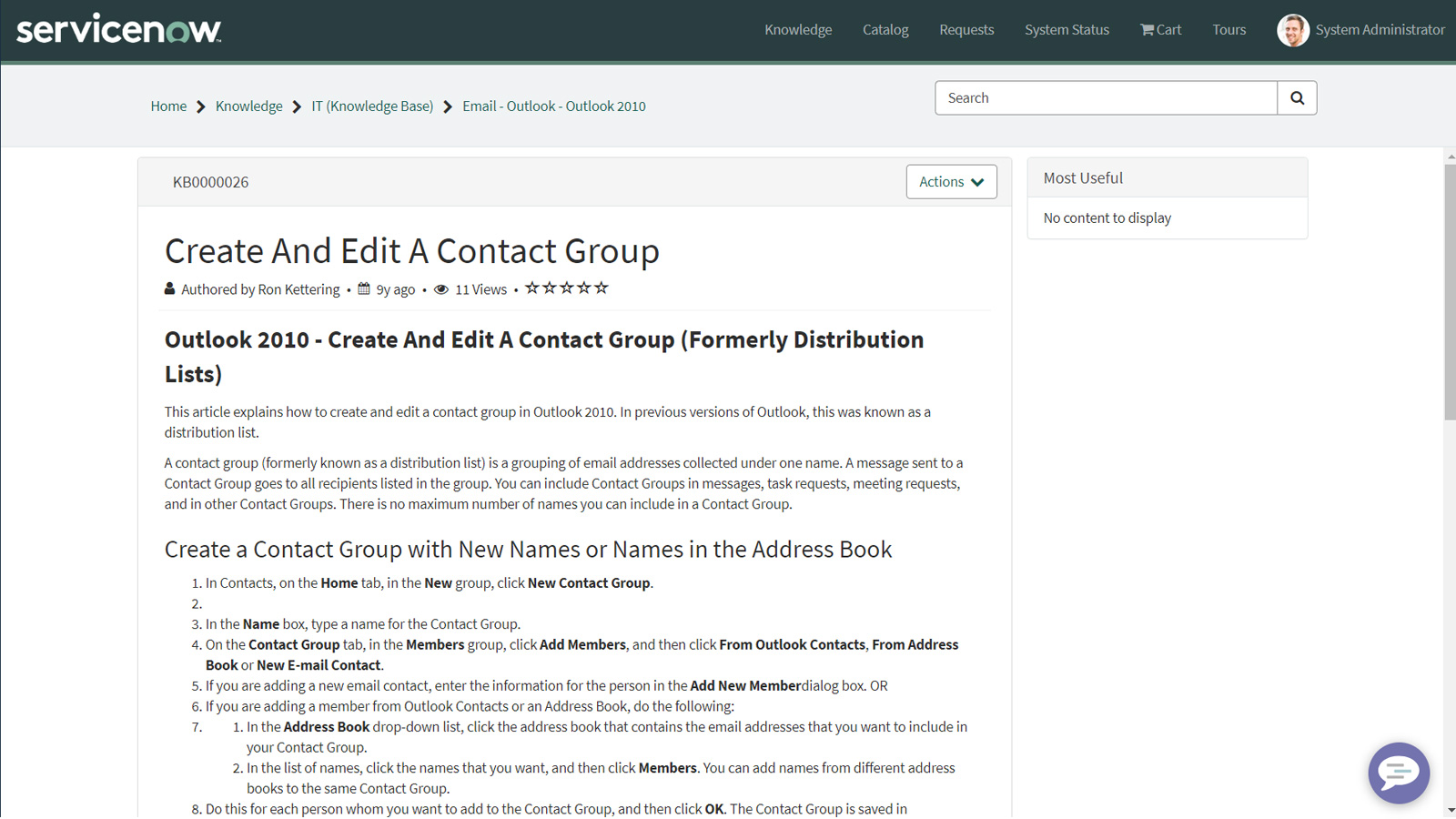Click the System Administrator avatar picture
Screen dimensions: 1456x819
(1292, 30)
